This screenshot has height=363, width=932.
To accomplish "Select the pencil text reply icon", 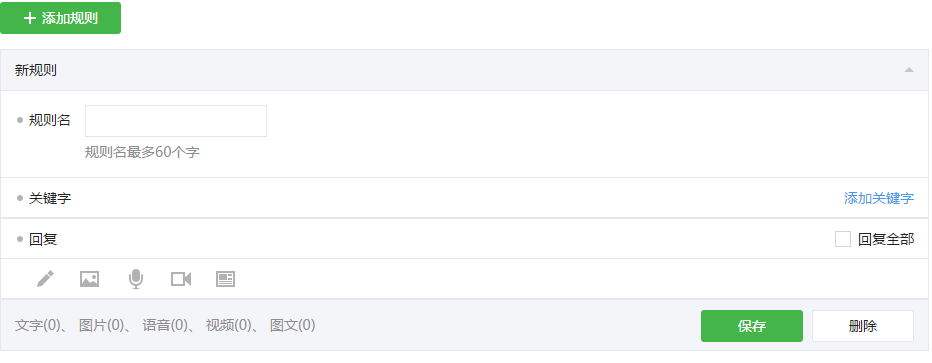I will [x=45, y=279].
